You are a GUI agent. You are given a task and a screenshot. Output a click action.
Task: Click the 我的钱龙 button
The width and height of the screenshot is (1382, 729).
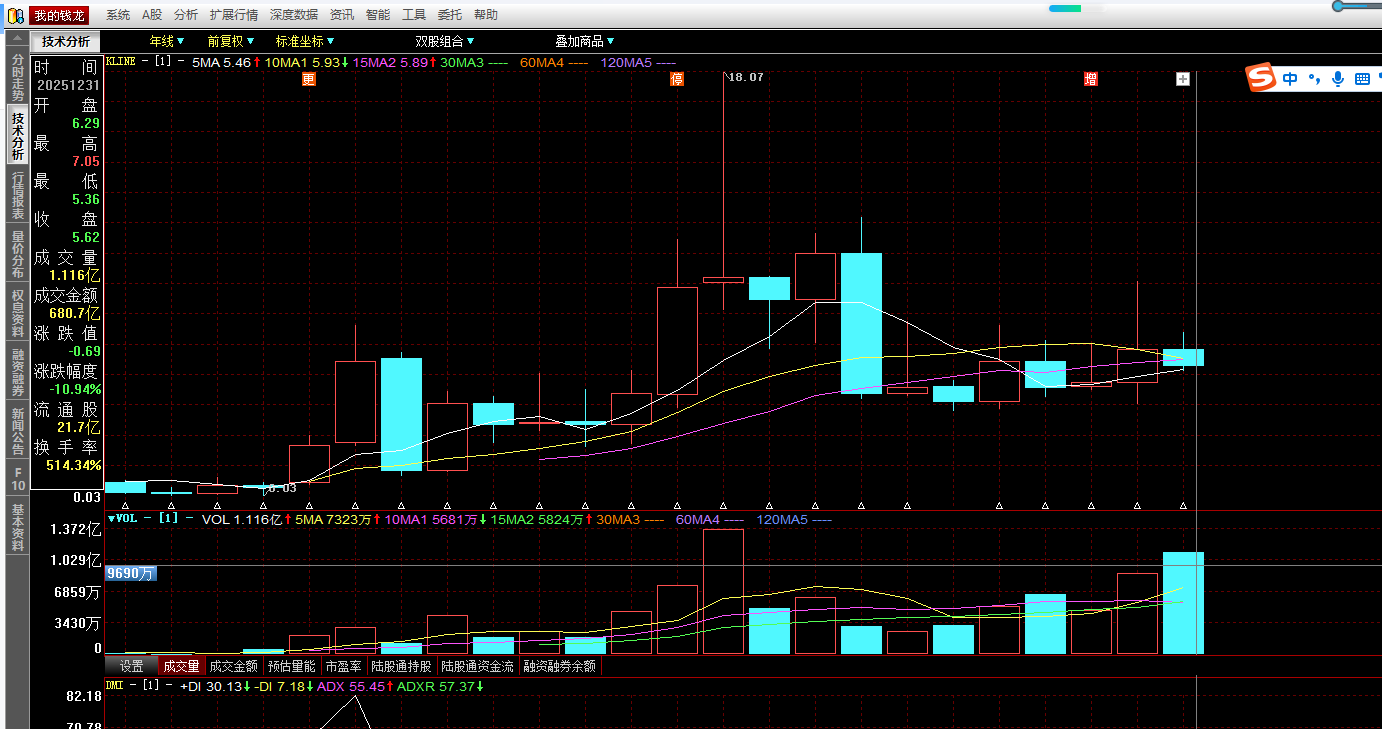[59, 15]
